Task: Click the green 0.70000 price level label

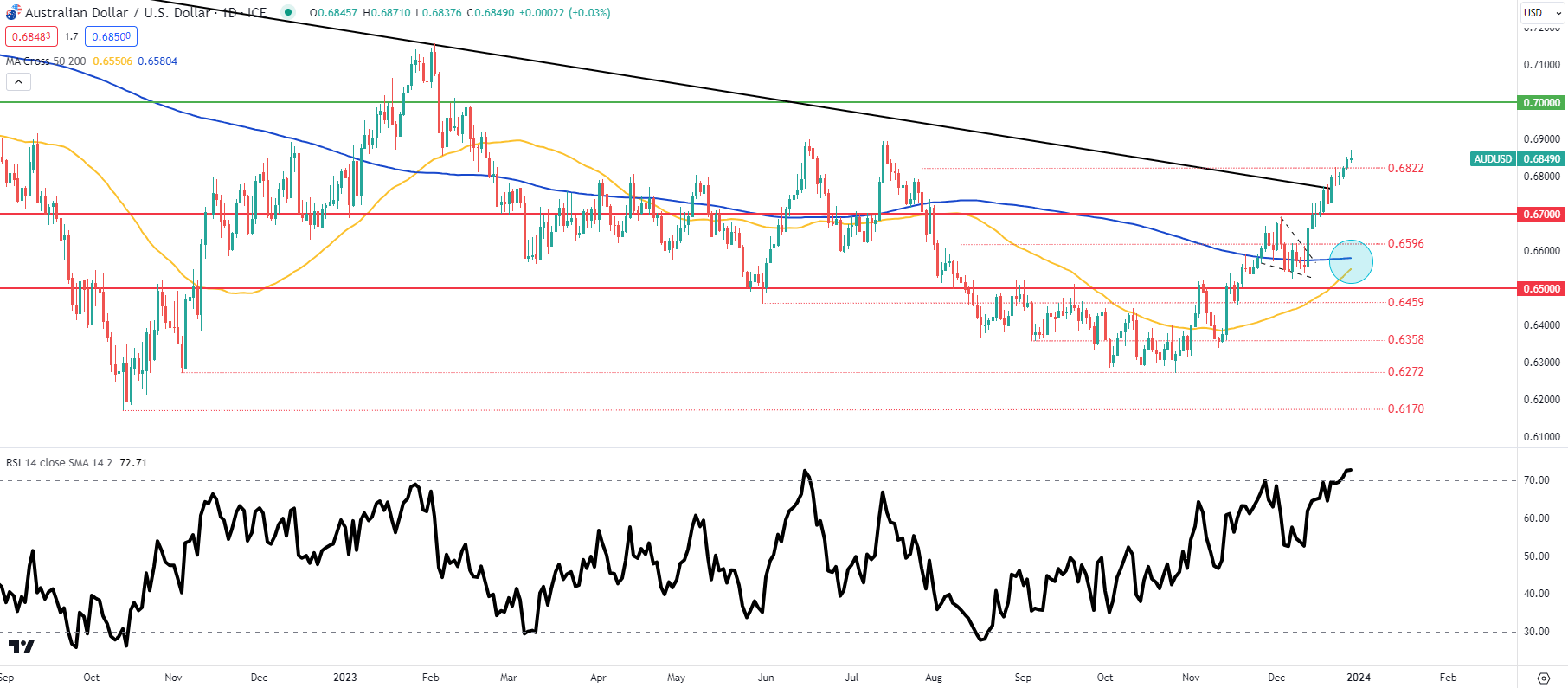Action: (1542, 102)
